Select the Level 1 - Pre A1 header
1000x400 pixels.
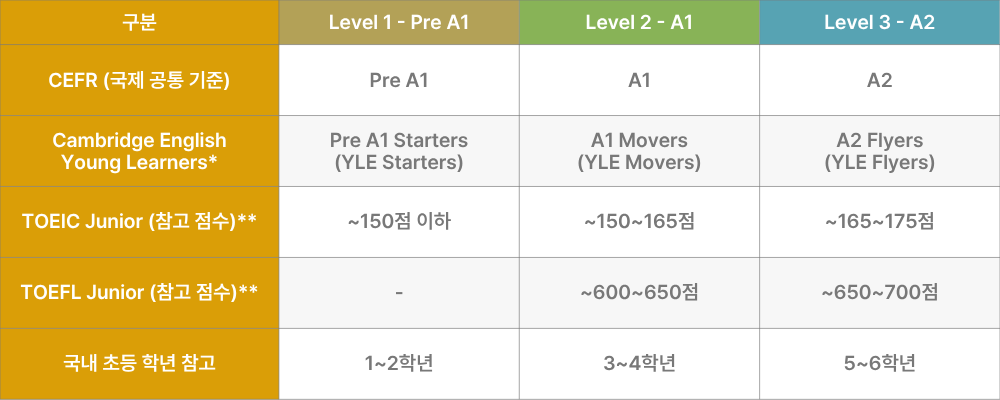(x=399, y=23)
